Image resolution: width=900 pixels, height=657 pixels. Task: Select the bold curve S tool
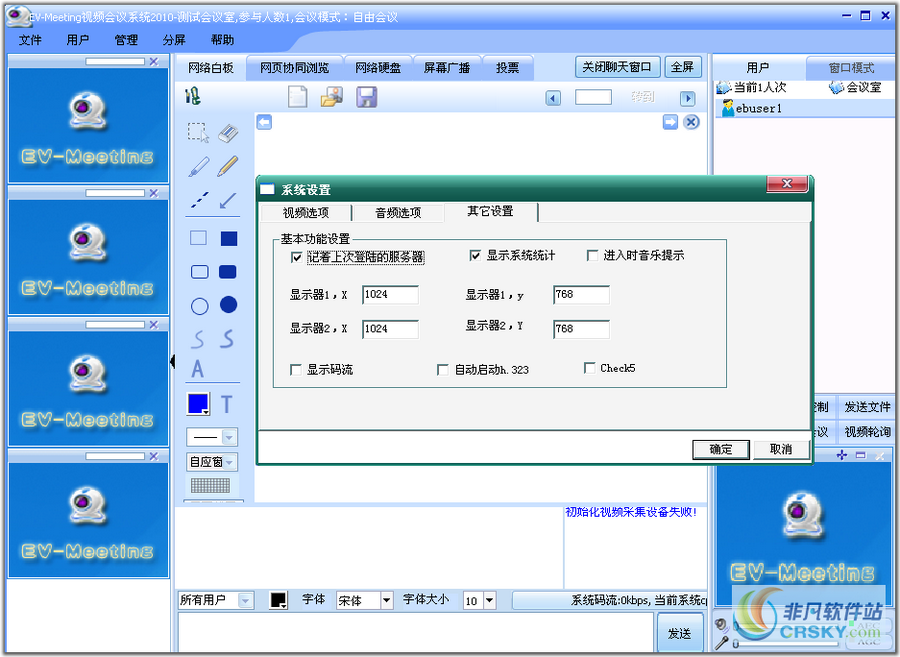(x=228, y=339)
